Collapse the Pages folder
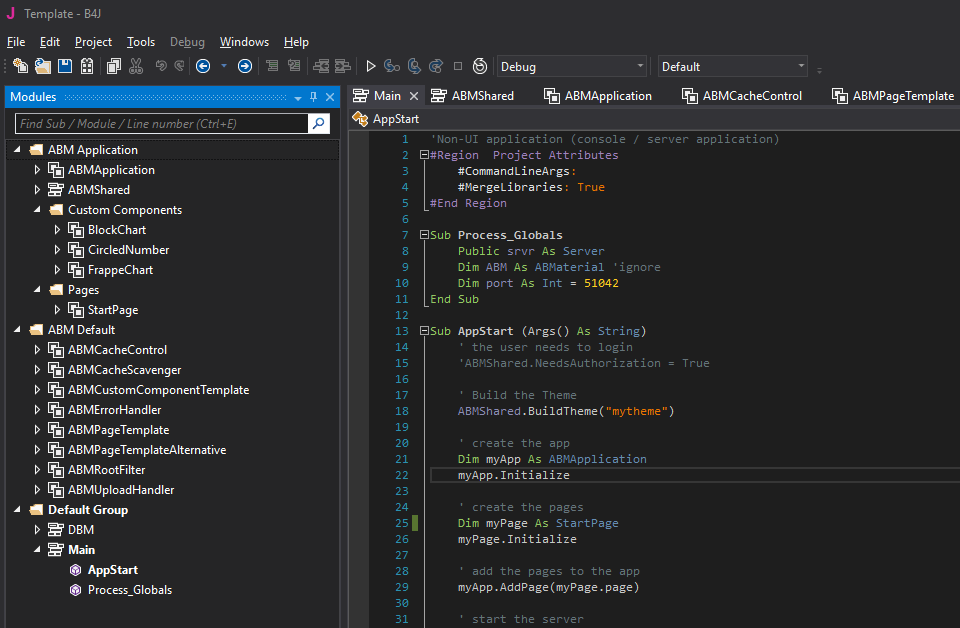 (x=37, y=290)
